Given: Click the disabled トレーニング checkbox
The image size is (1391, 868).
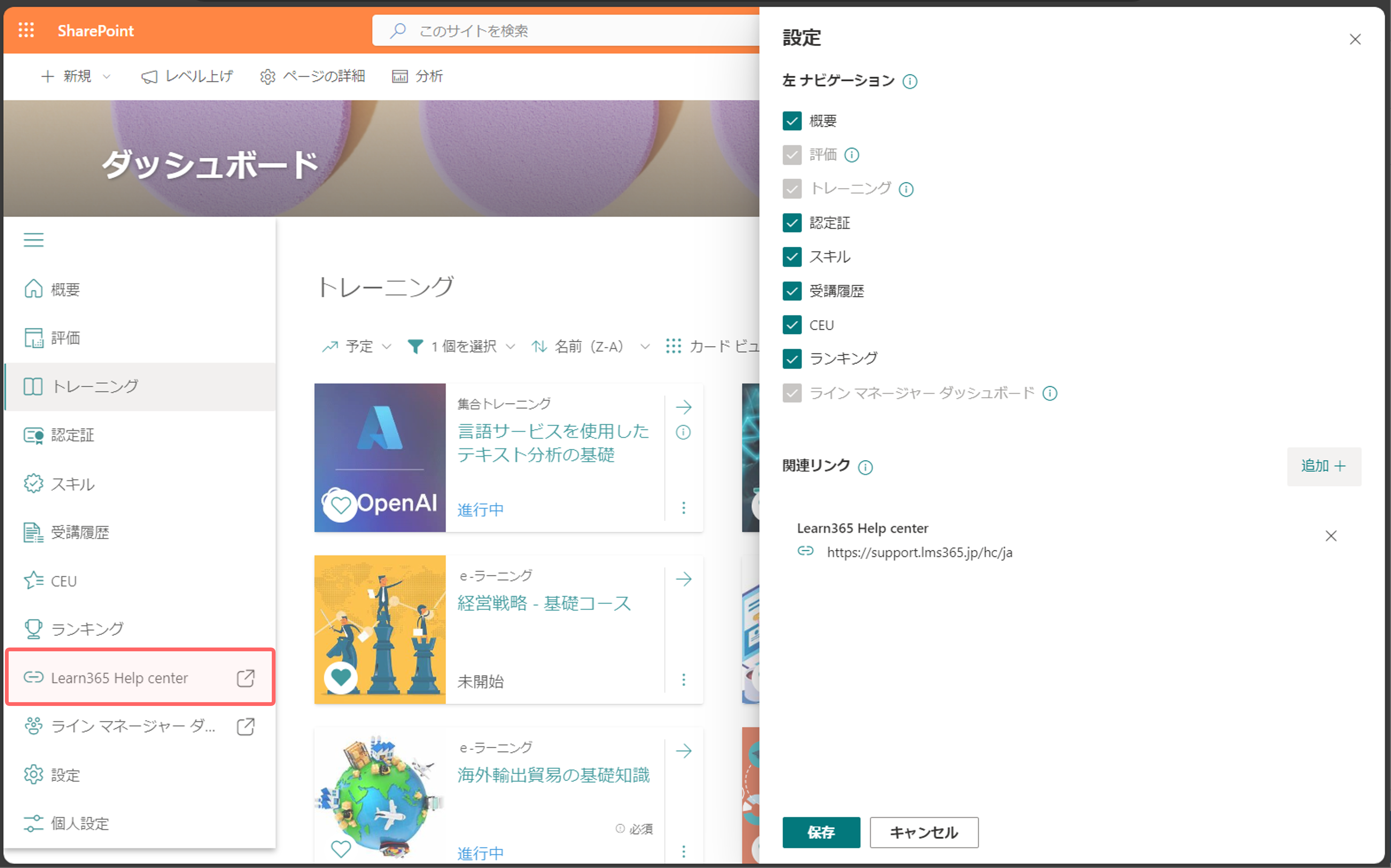Looking at the screenshot, I should click(792, 189).
